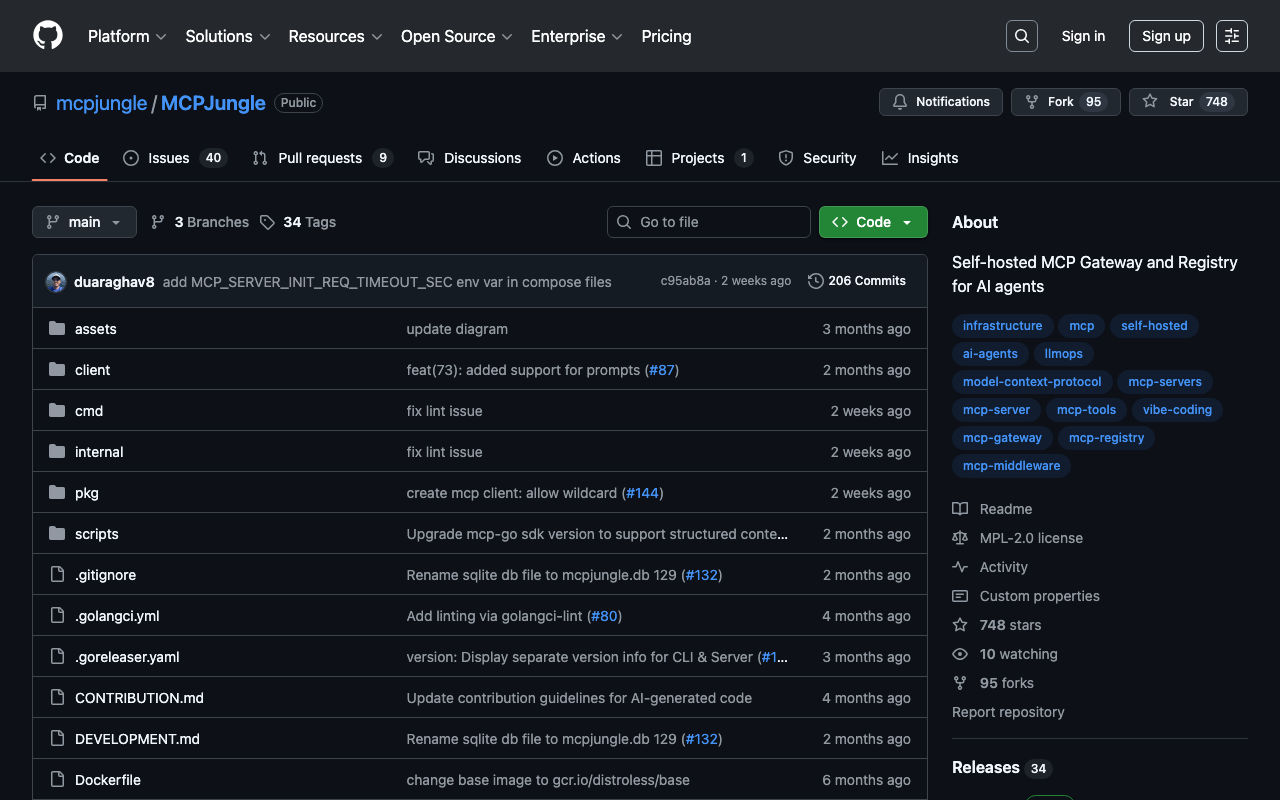
Task: Select the mcp-gateway topic tag
Action: (x=1002, y=438)
